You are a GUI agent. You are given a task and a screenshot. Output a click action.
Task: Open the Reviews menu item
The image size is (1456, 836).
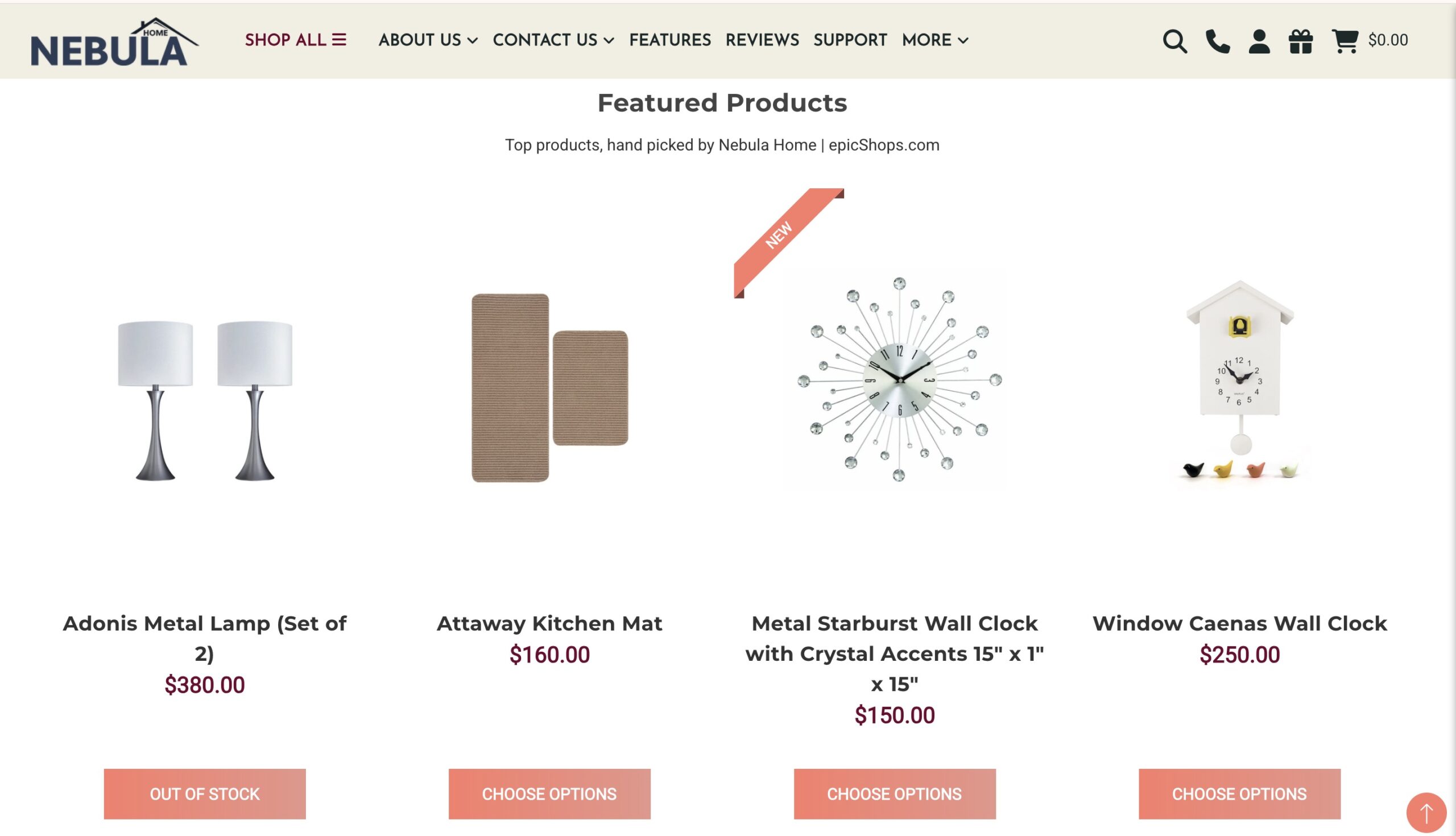click(762, 40)
